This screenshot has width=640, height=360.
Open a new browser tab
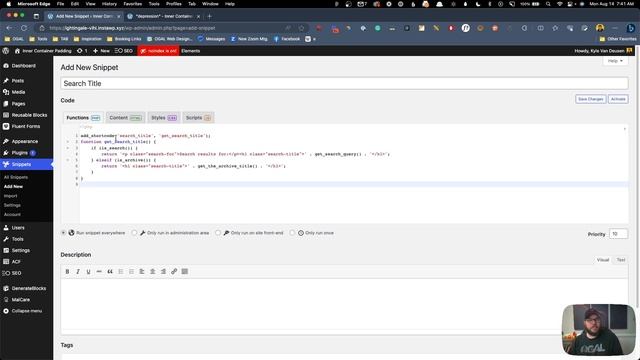209,16
